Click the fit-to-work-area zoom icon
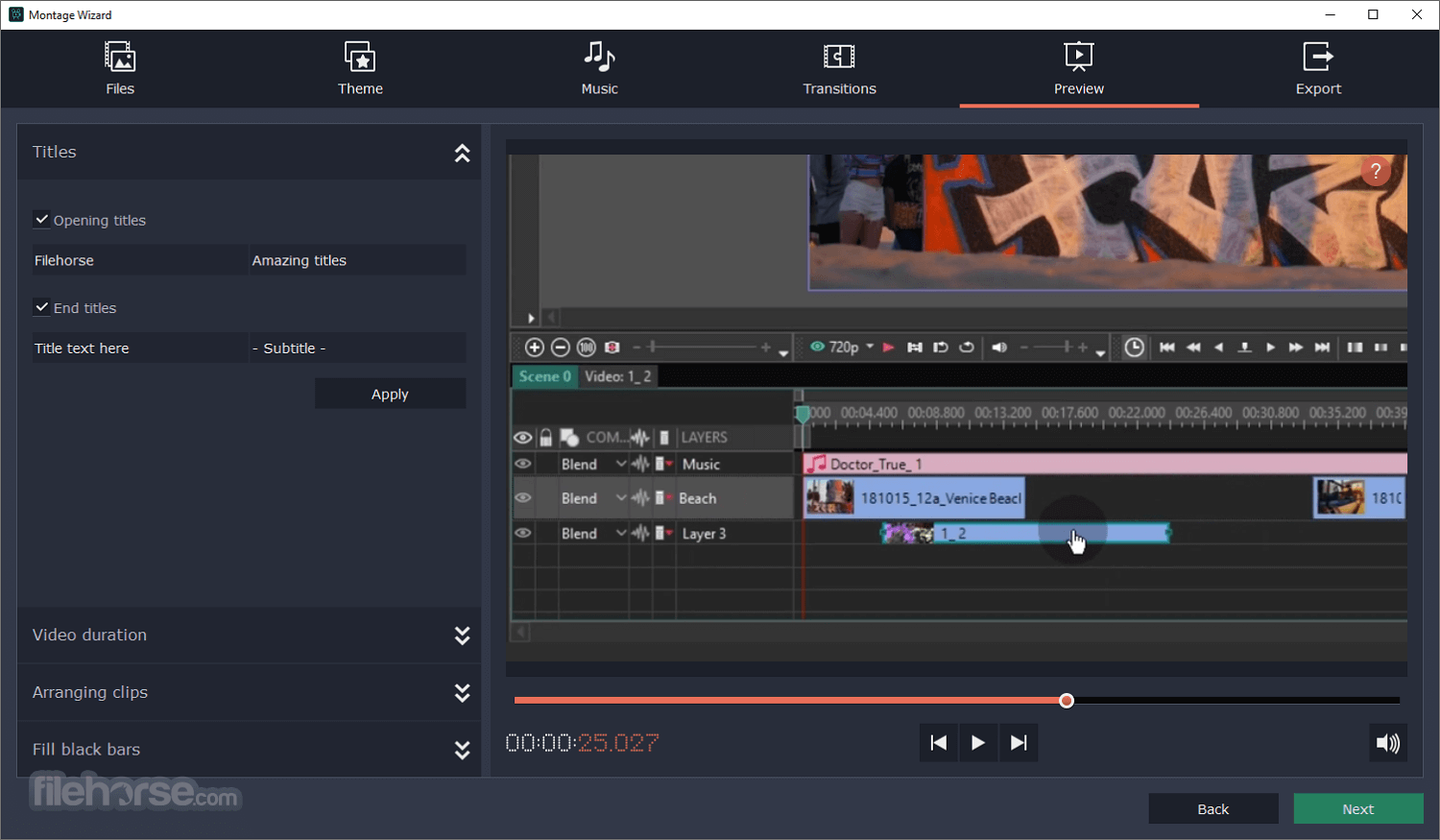 coord(612,348)
